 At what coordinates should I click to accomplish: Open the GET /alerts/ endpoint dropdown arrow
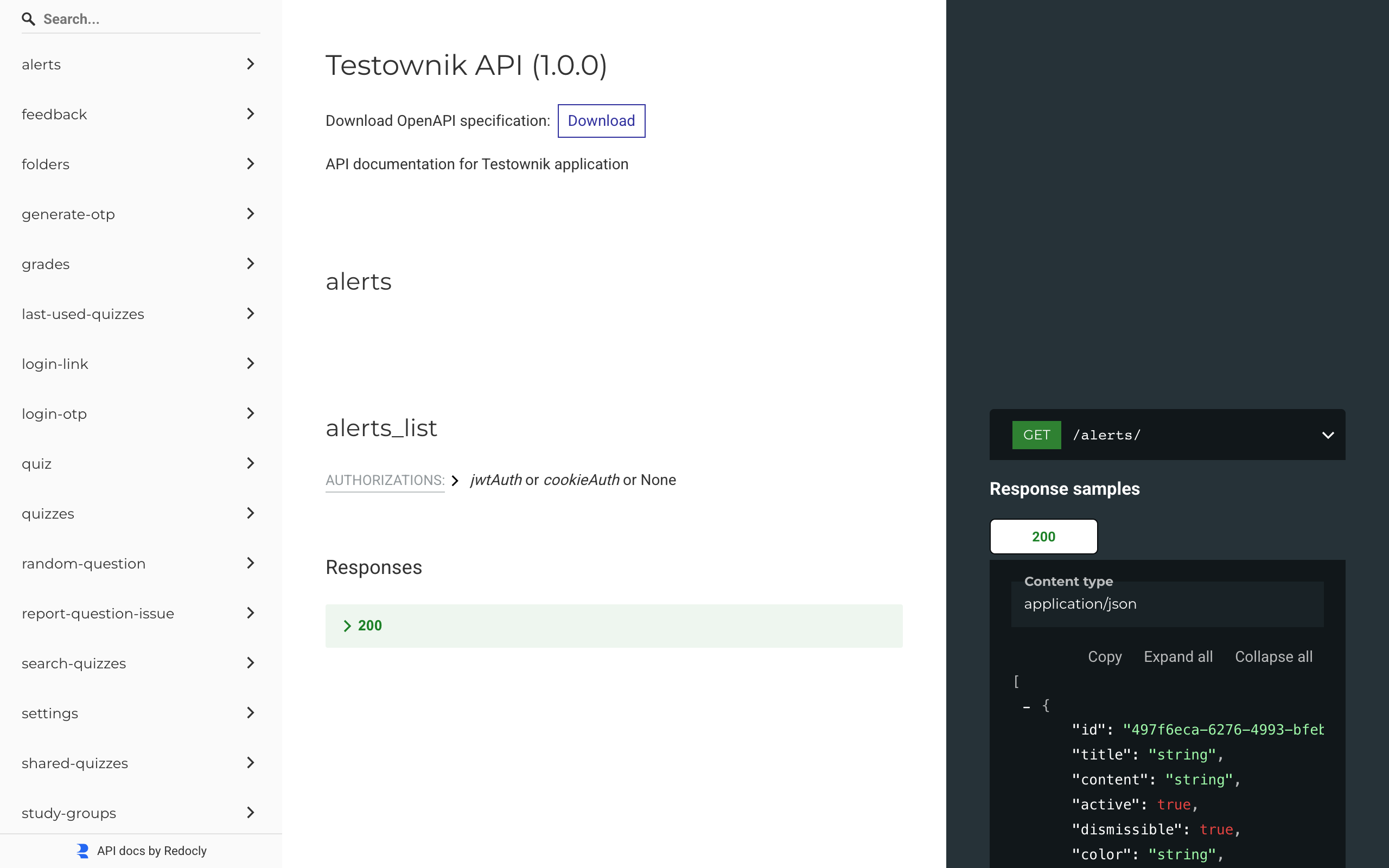click(1328, 435)
